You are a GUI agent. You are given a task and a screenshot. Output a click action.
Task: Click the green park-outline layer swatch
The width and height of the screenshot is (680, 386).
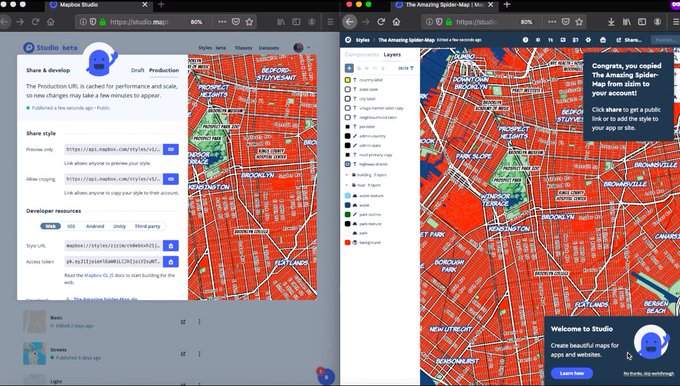click(347, 214)
